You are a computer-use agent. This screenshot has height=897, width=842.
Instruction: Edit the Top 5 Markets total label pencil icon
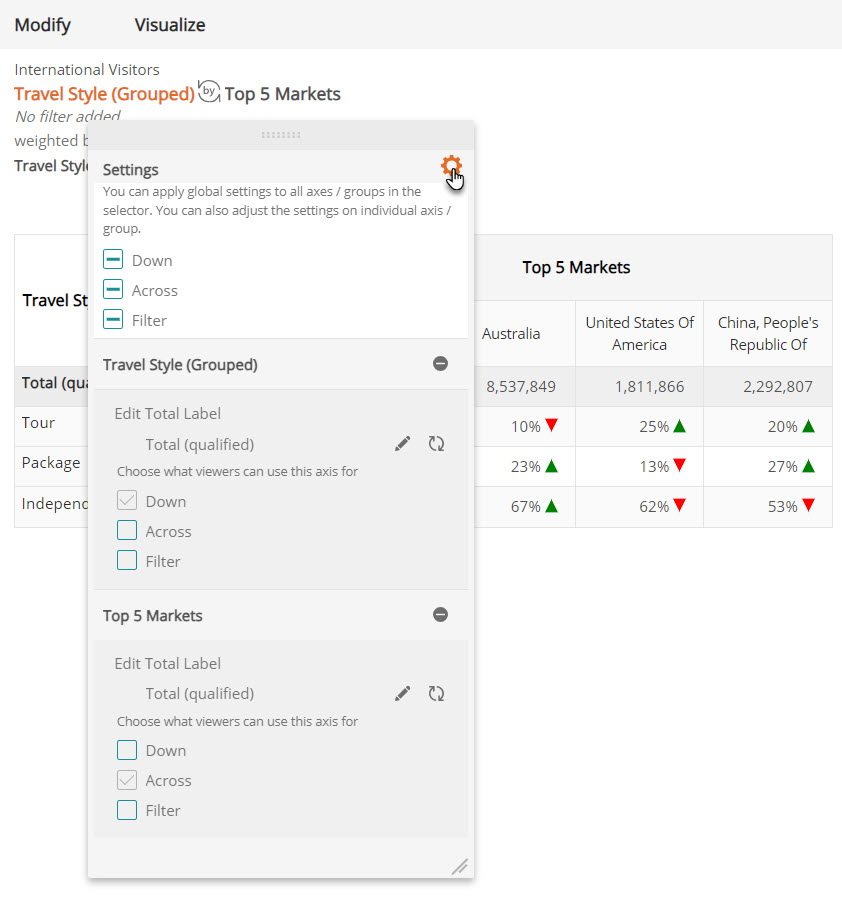pyautogui.click(x=403, y=693)
